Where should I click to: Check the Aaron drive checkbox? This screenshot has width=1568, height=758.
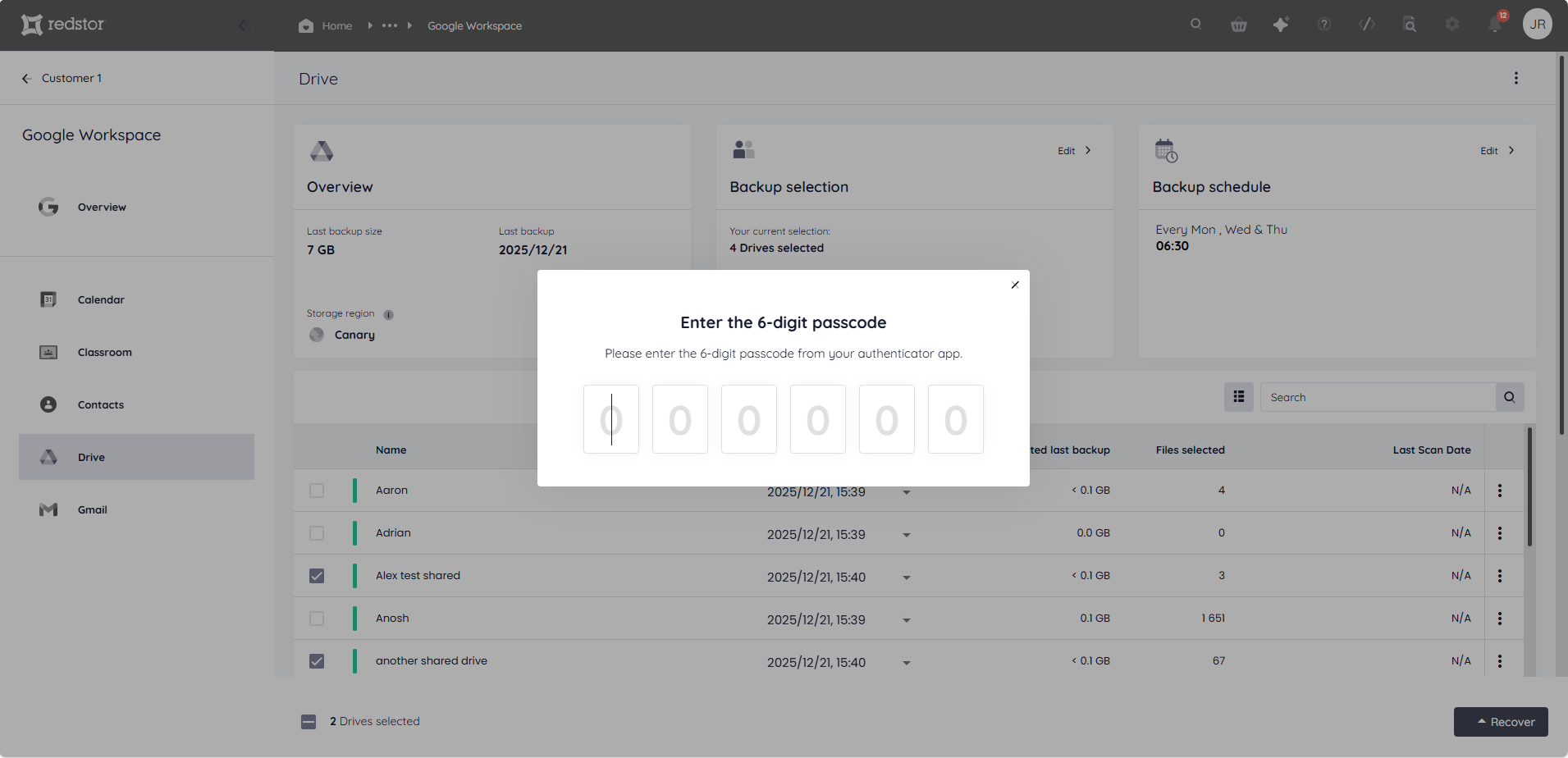(317, 491)
